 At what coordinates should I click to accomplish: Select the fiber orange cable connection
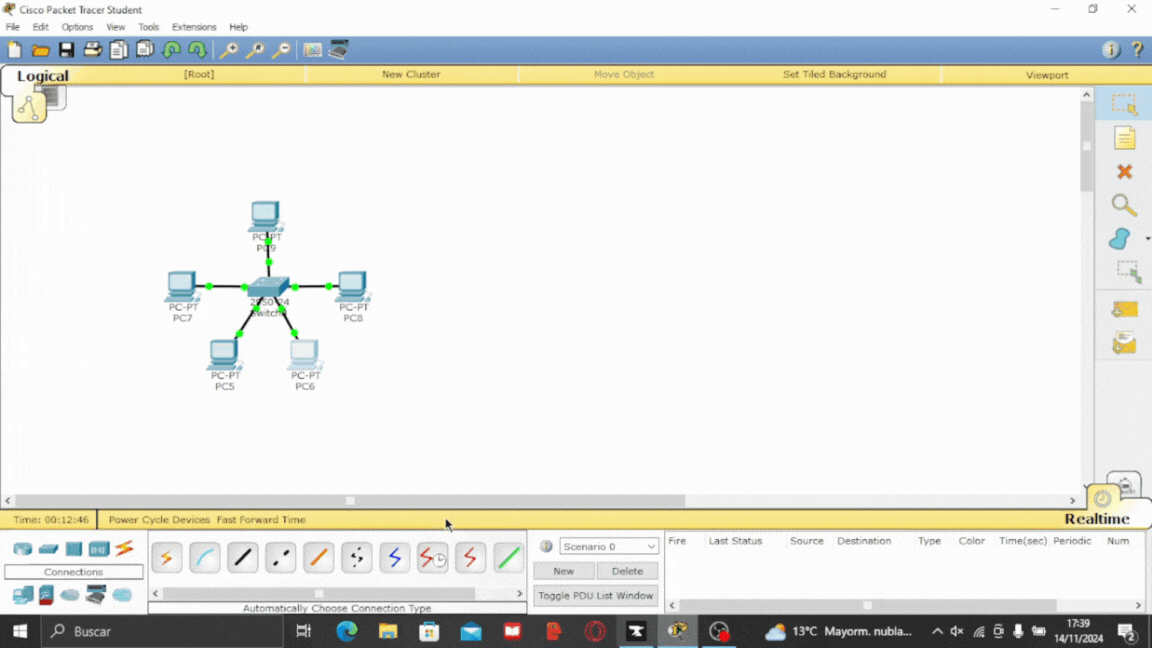pos(319,558)
